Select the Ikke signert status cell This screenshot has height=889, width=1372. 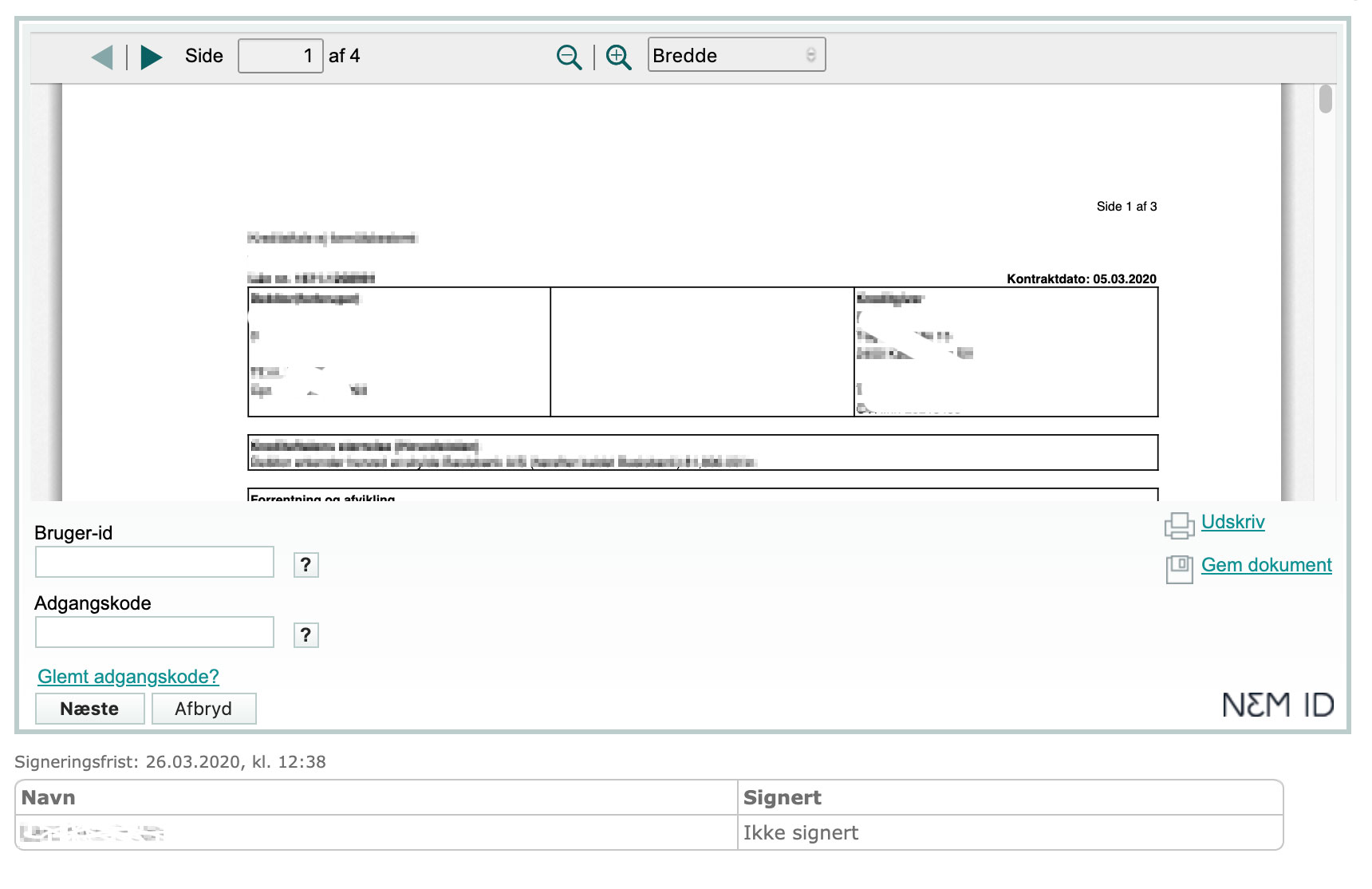pos(801,833)
